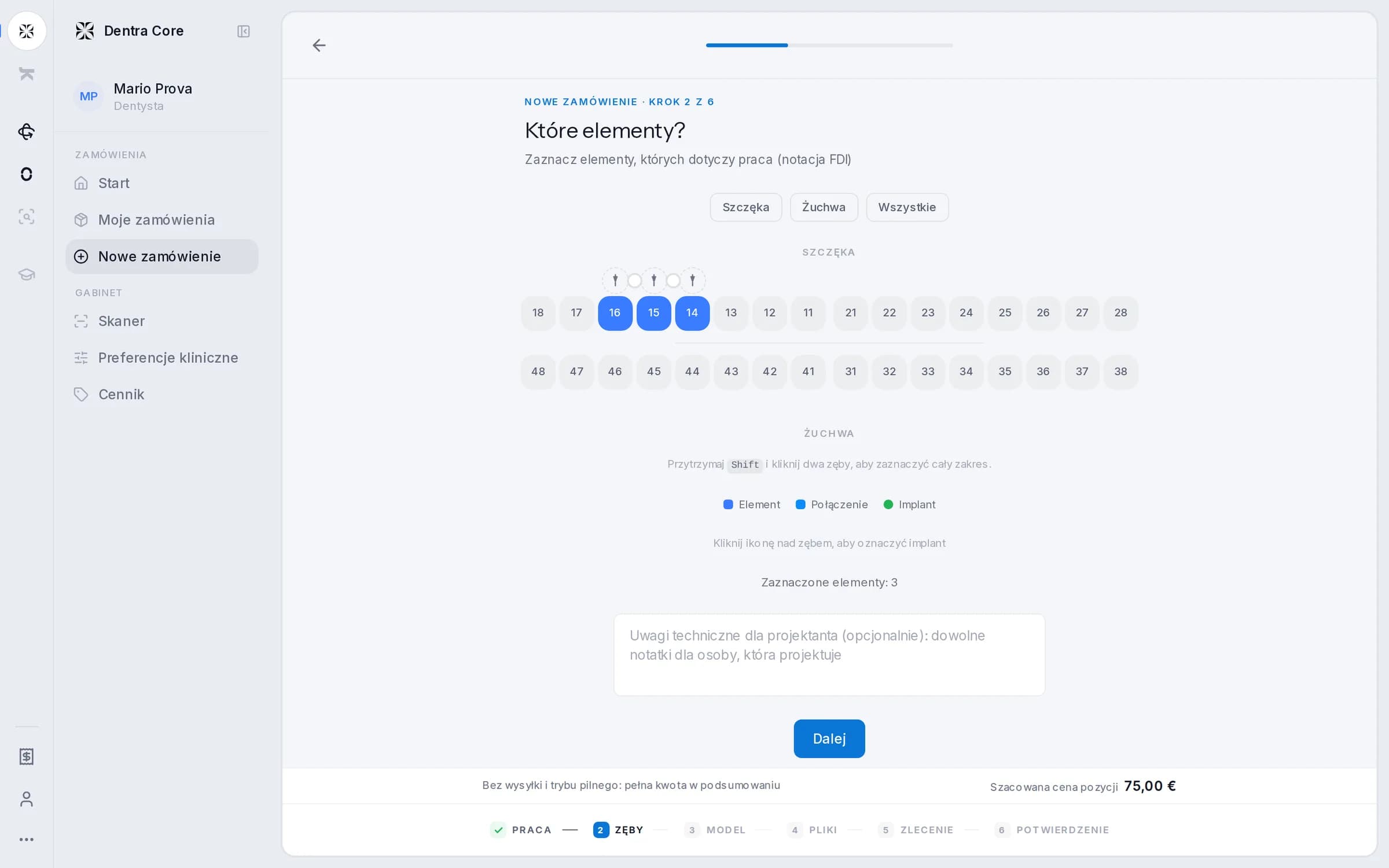Toggle implant icon above tooth 14
Viewport: 1389px width, 868px height.
click(x=692, y=281)
